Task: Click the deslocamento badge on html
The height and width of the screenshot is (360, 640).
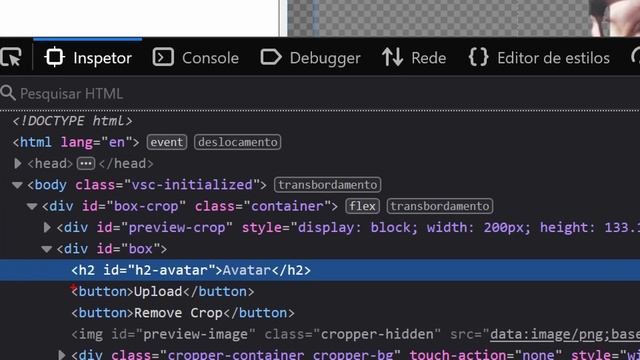Action: coord(238,142)
